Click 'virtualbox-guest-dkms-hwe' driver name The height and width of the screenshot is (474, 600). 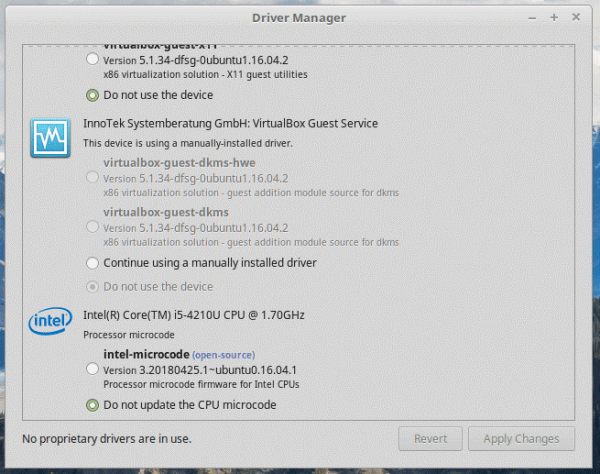(x=179, y=163)
